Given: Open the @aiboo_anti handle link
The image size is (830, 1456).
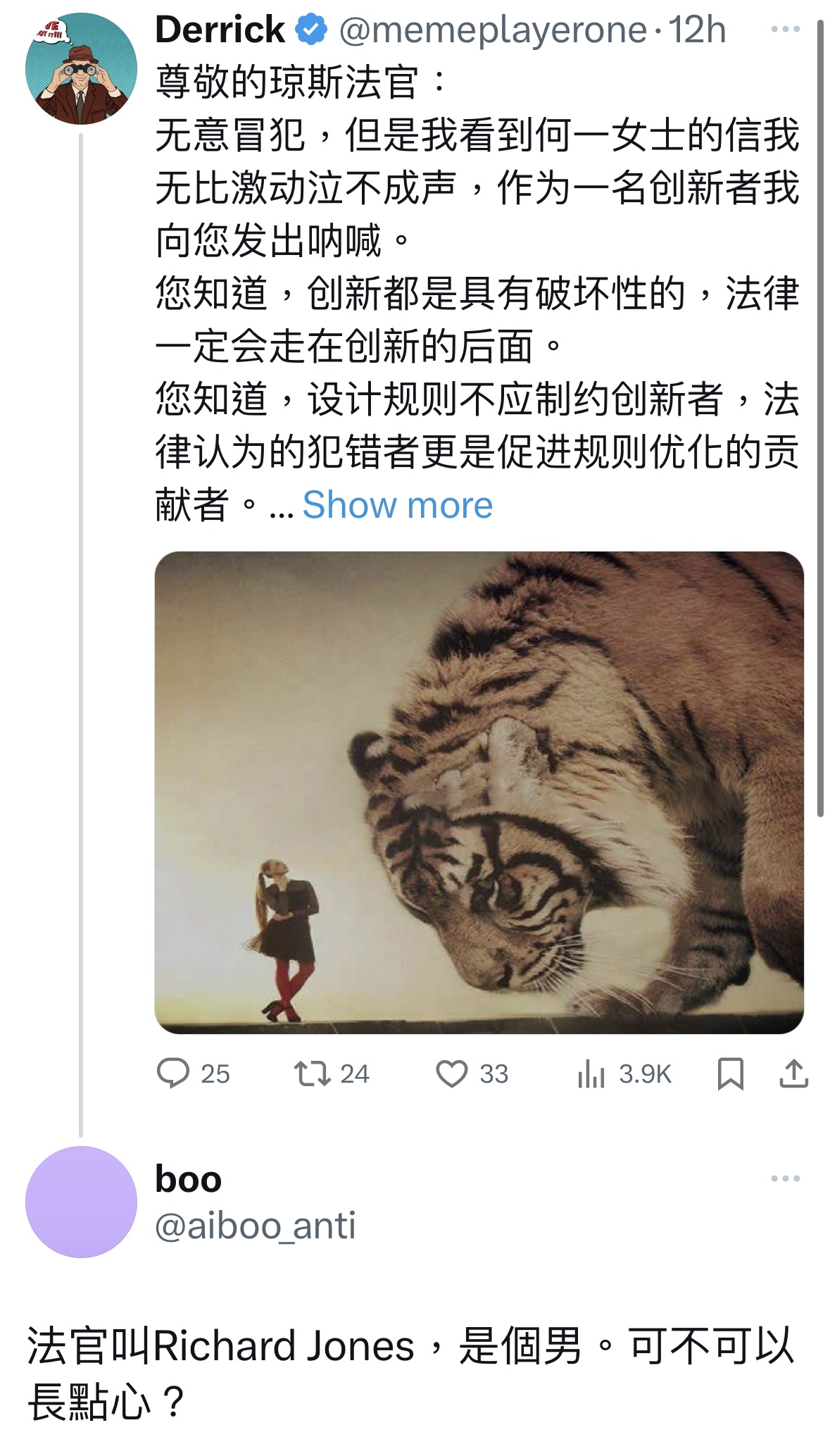Looking at the screenshot, I should [x=256, y=1226].
